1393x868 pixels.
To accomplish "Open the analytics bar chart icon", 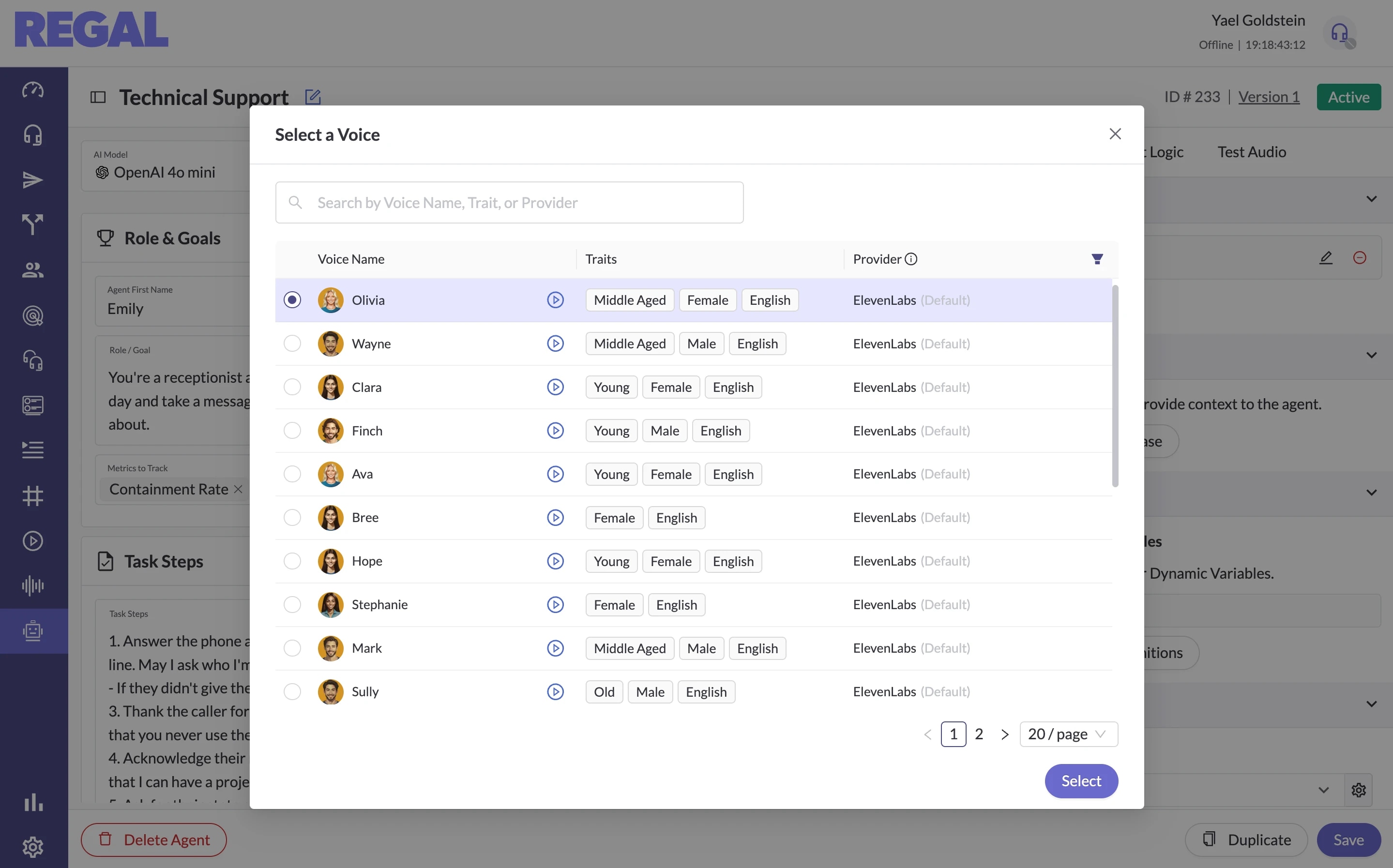I will click(33, 803).
